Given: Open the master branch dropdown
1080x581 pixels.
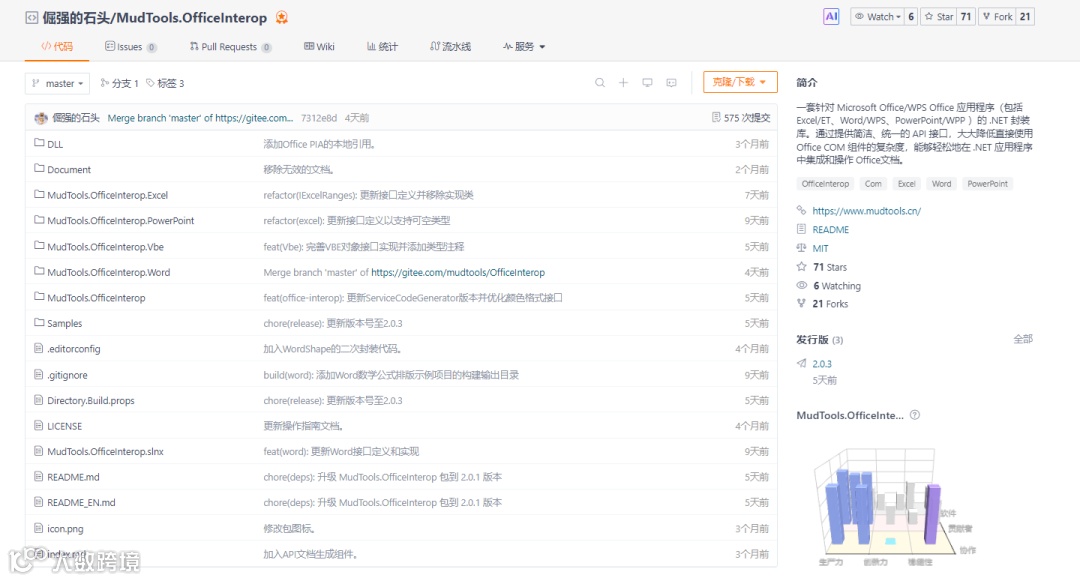Looking at the screenshot, I should (58, 83).
